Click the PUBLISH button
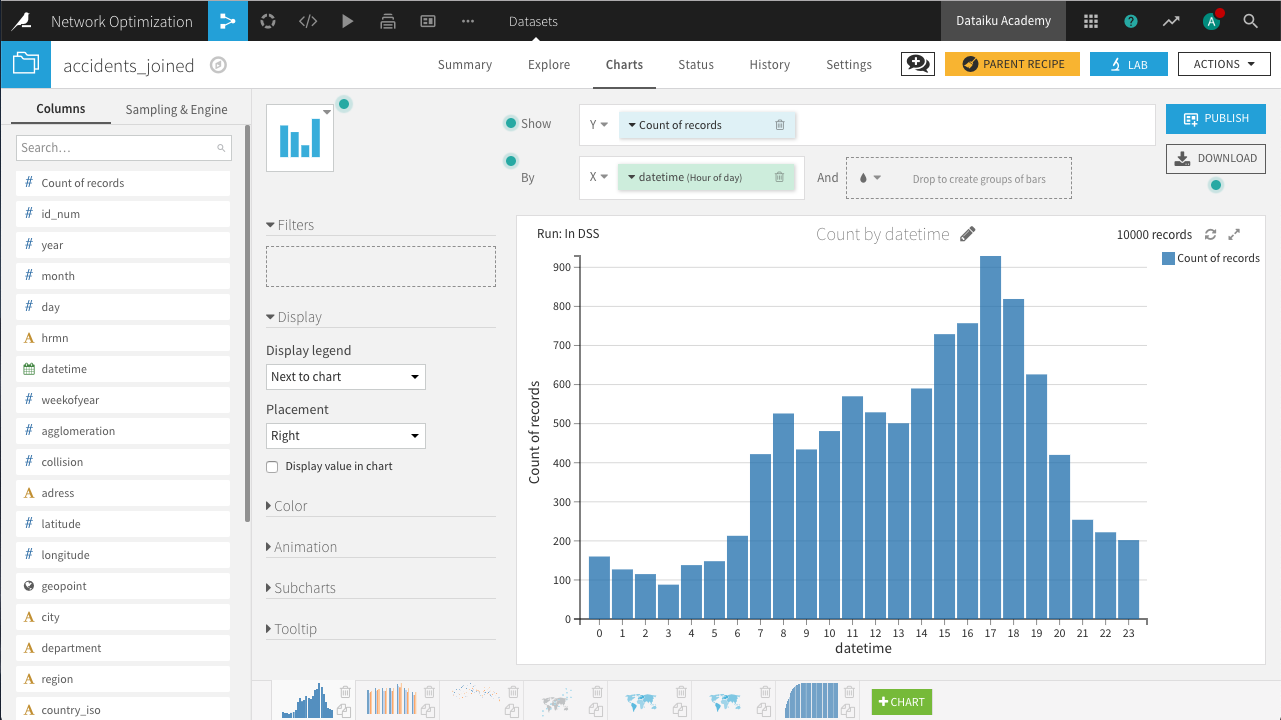The height and width of the screenshot is (720, 1281). click(1215, 118)
